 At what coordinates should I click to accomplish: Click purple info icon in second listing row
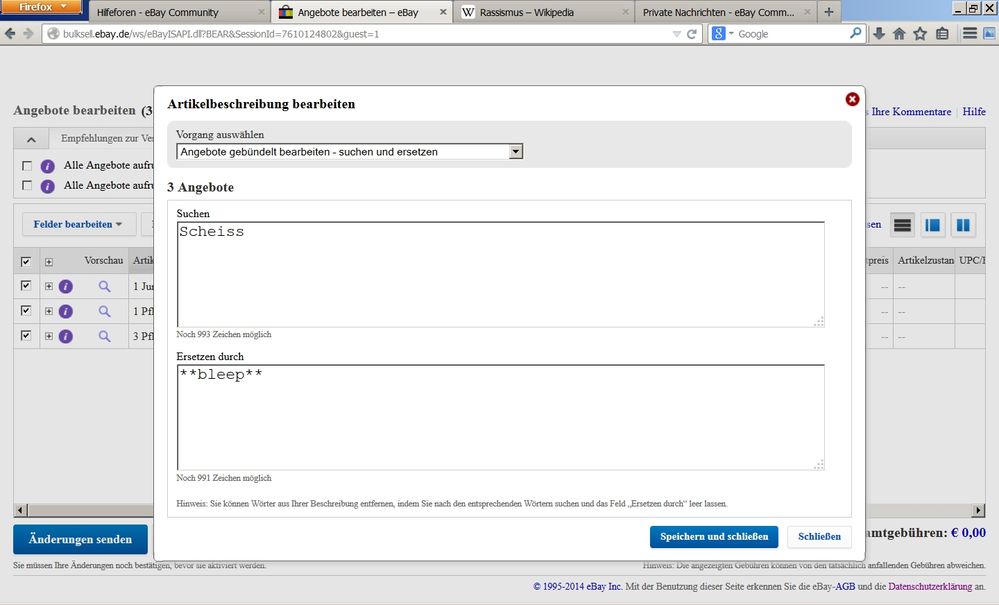point(66,311)
